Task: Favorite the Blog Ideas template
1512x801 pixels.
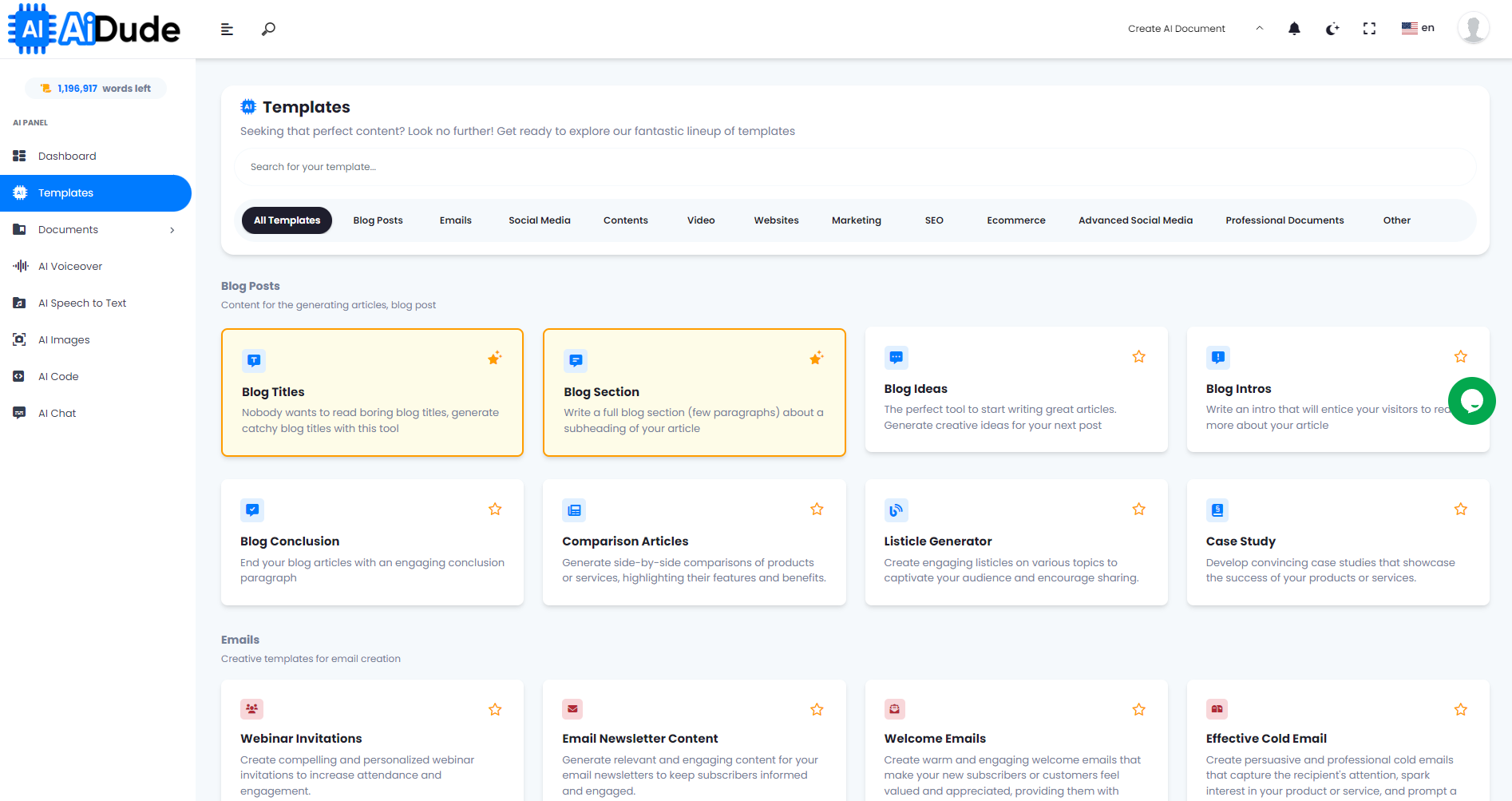Action: pyautogui.click(x=1138, y=356)
